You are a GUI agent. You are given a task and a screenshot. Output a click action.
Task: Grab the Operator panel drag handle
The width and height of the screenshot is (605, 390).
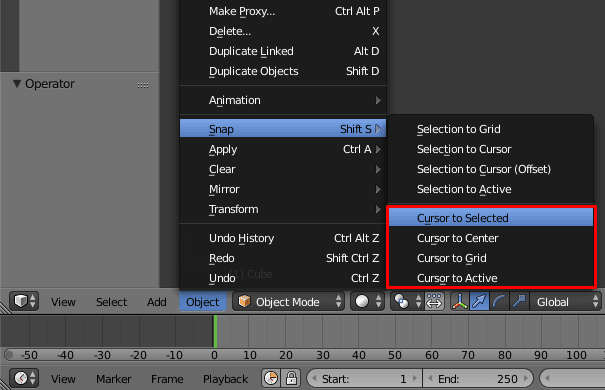click(x=143, y=85)
